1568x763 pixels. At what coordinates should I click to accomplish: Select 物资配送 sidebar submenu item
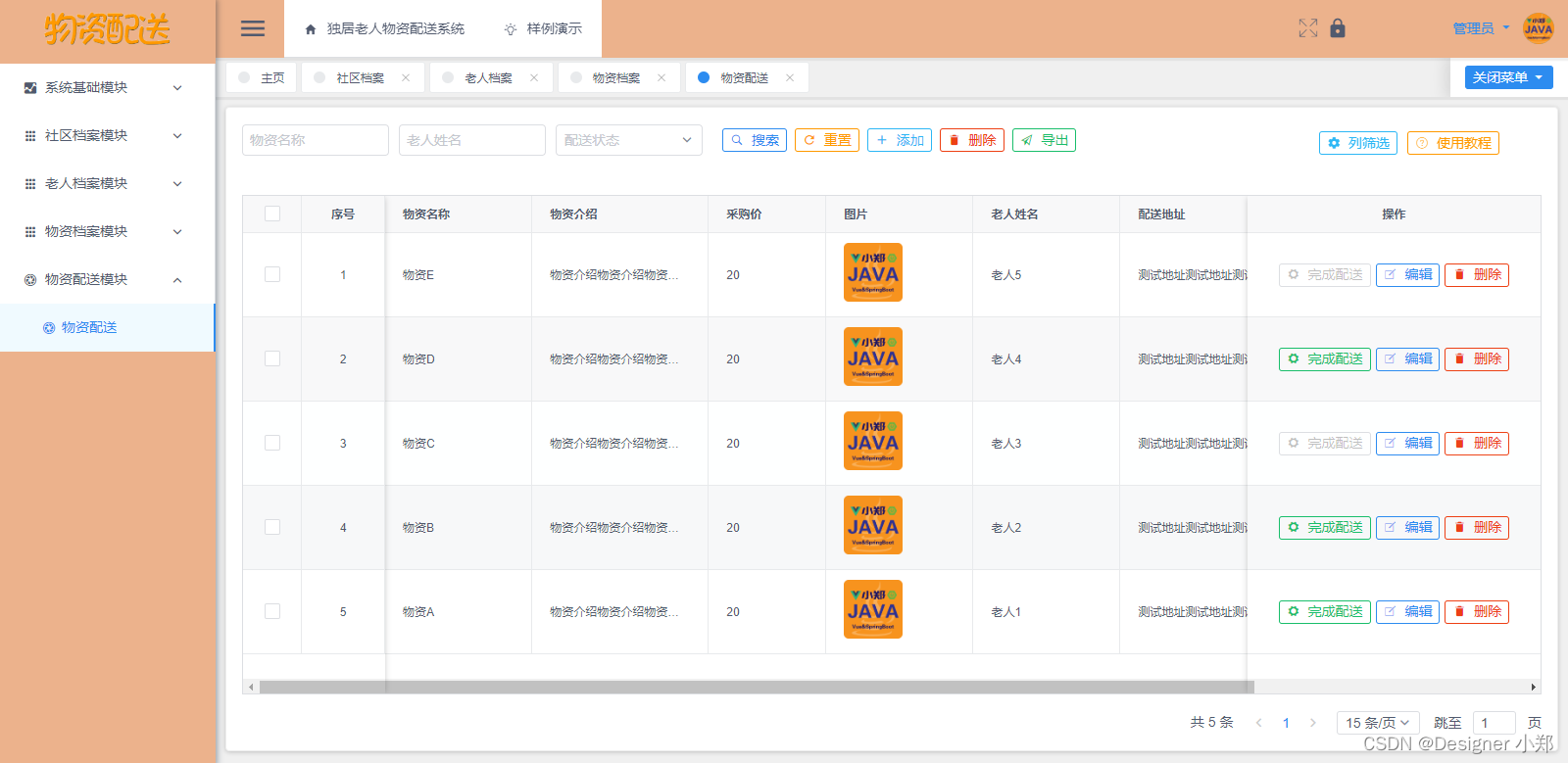pos(107,327)
